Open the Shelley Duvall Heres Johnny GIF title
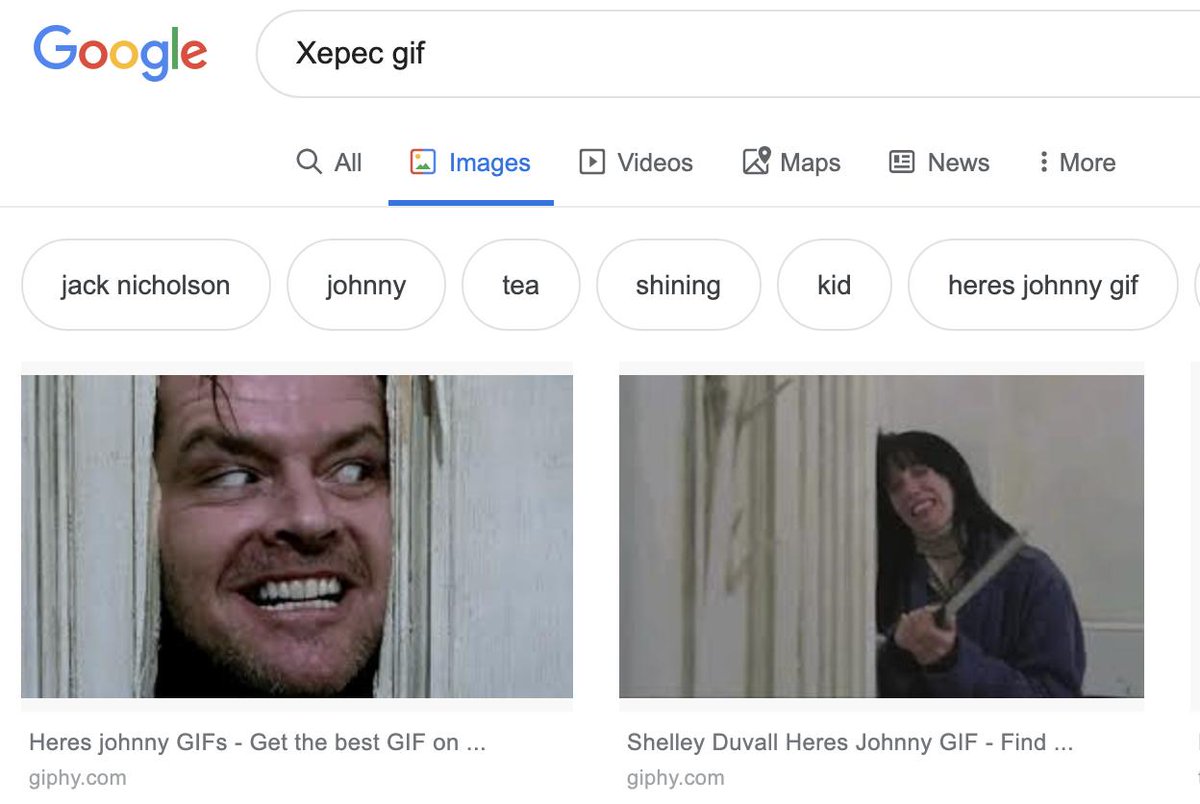Viewport: 1200px width, 804px height. coord(850,742)
